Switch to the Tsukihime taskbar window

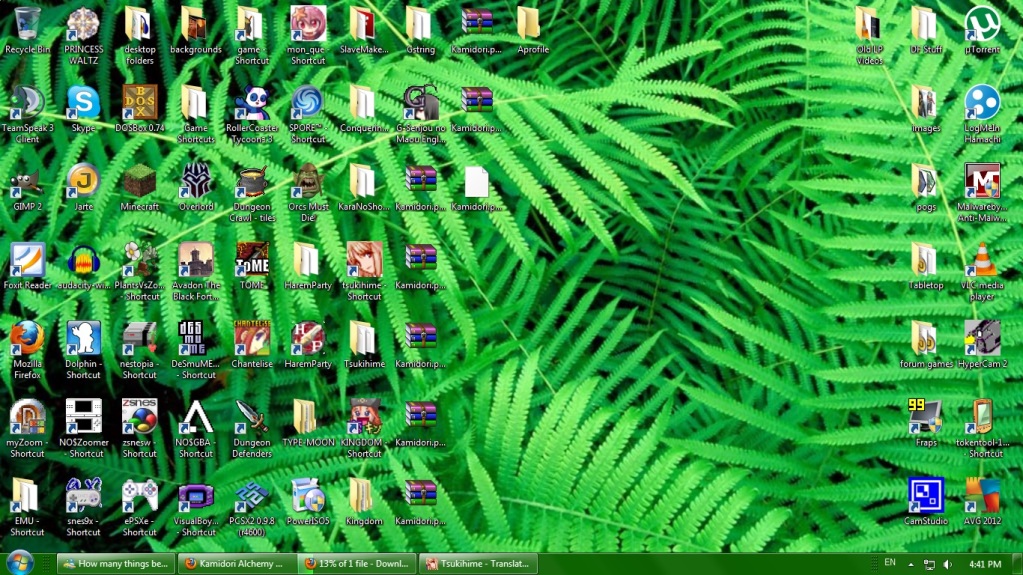tap(478, 564)
